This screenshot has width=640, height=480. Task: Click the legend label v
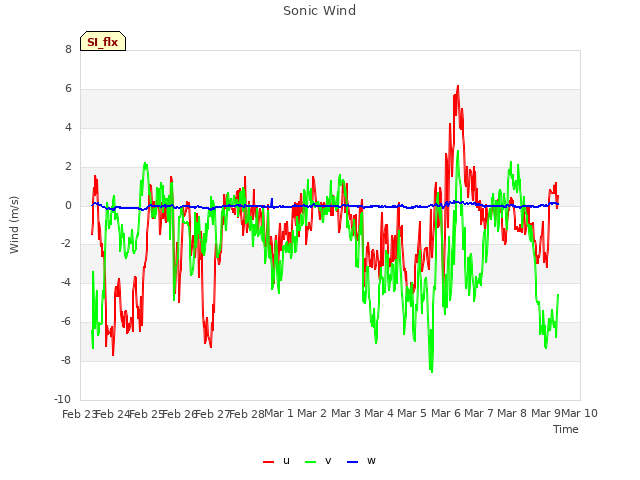pyautogui.click(x=328, y=461)
